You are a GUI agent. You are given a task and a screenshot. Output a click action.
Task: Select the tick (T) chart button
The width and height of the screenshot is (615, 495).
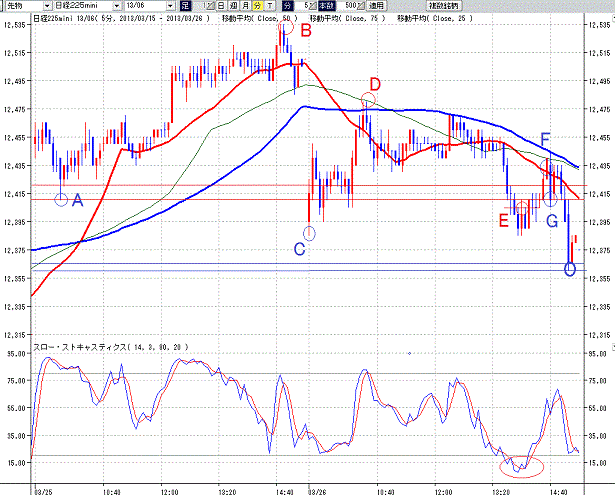click(x=269, y=5)
